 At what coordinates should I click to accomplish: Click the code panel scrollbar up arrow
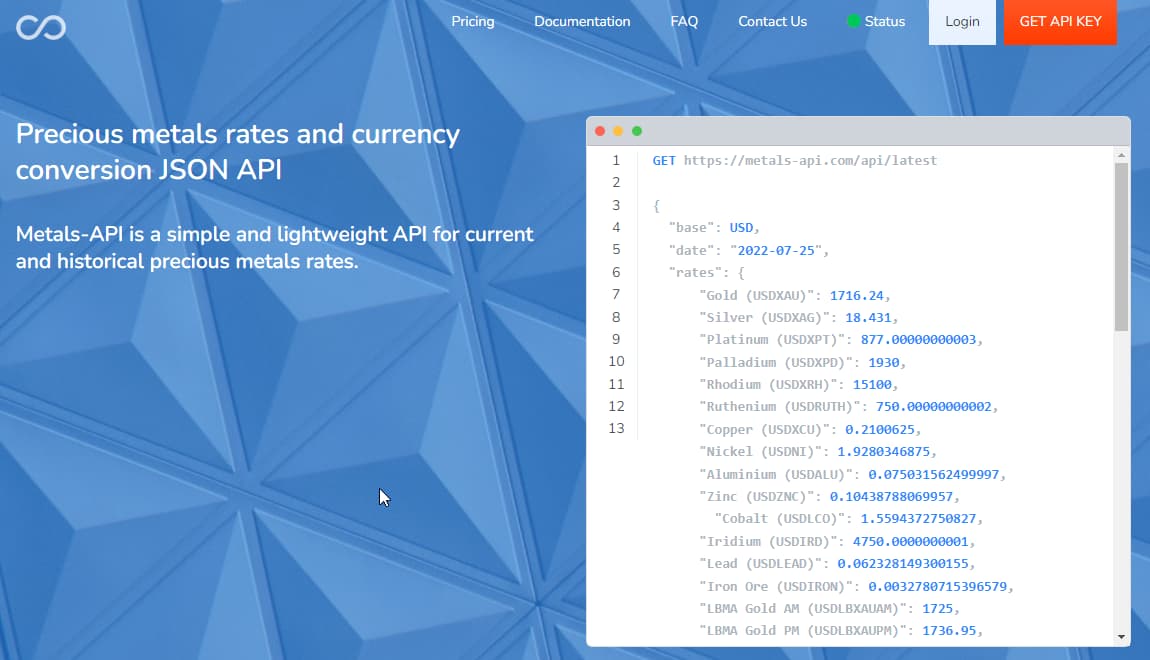click(1121, 155)
